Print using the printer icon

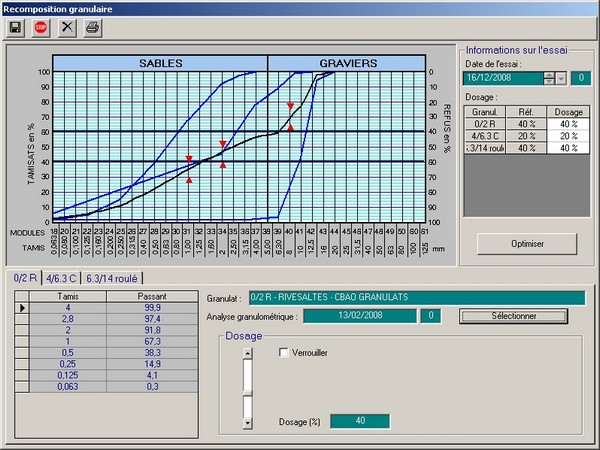point(93,28)
